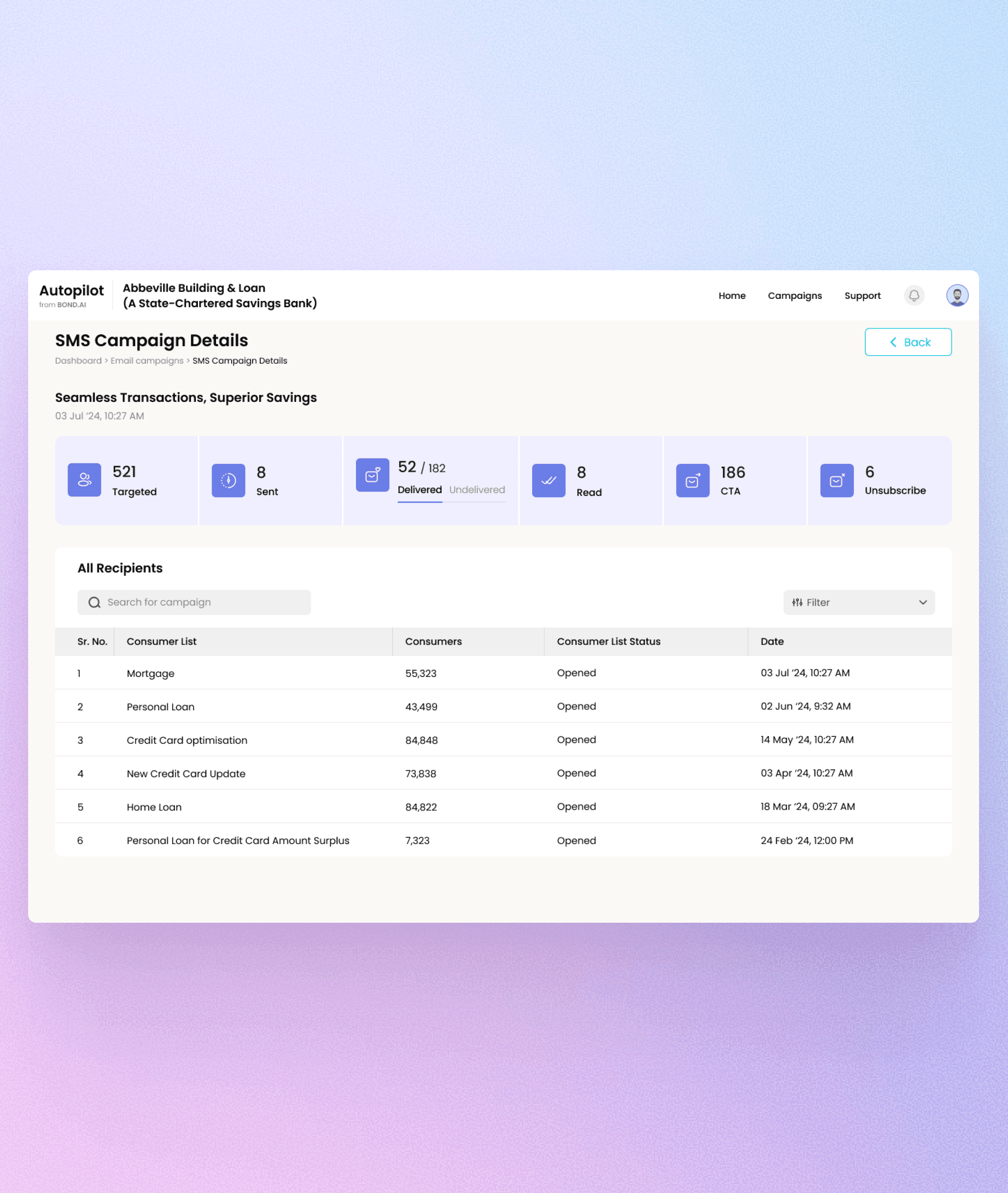Select the Mortgage consumer list row

(150, 673)
